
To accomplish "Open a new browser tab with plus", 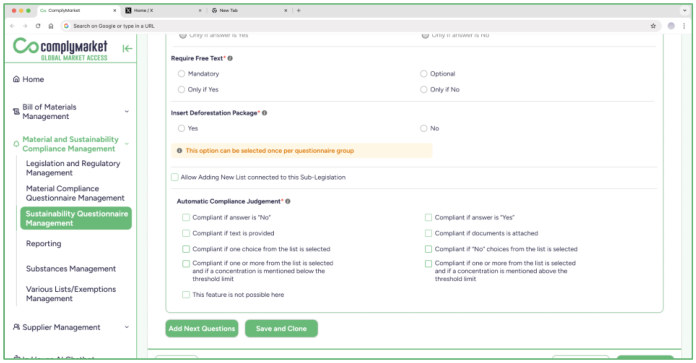I will coord(298,10).
